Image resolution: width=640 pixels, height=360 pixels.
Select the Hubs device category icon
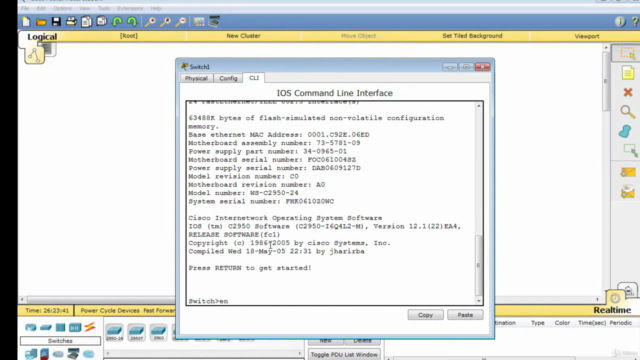(x=60, y=327)
